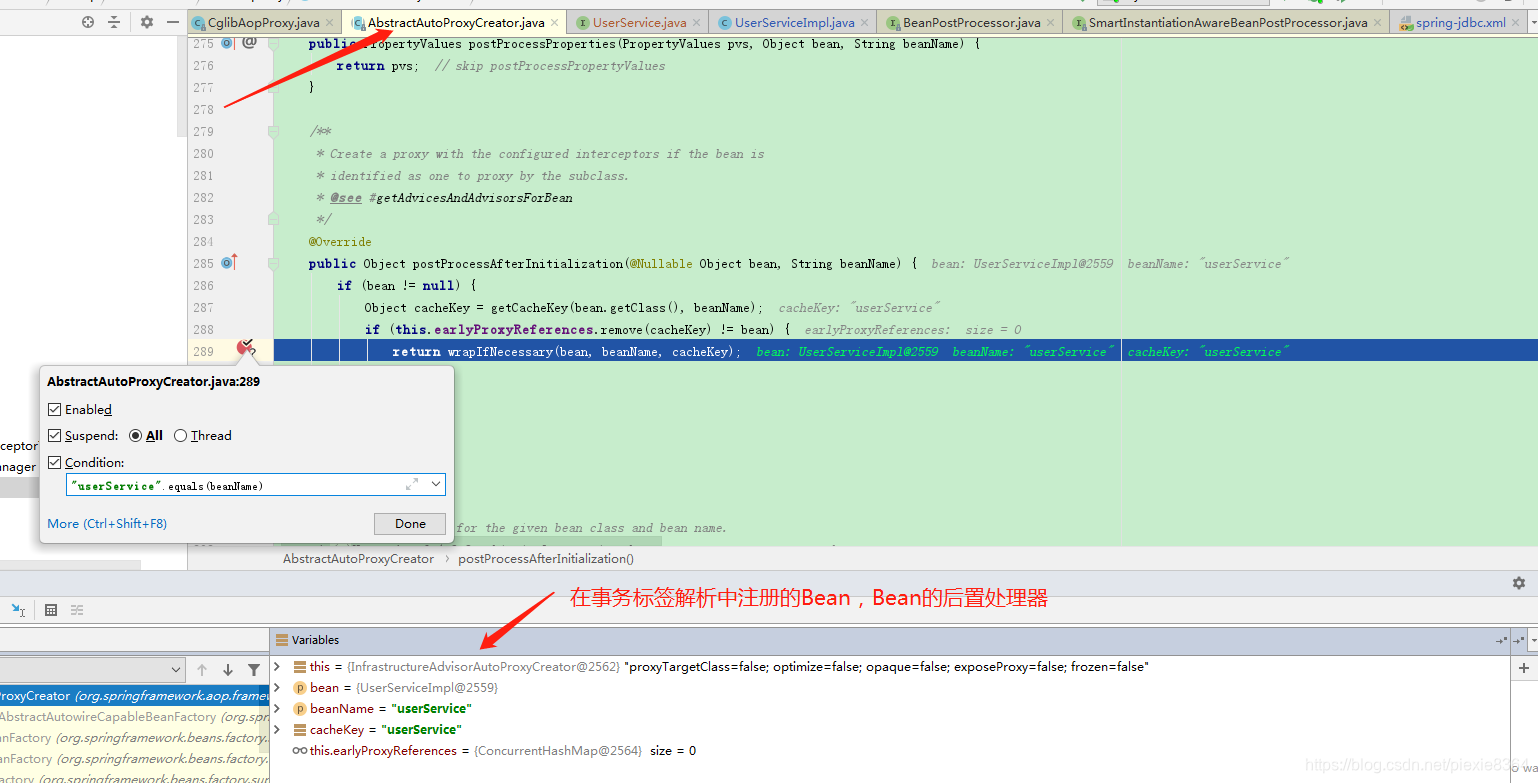Viewport: 1538px width, 783px height.
Task: Show hidden editor tabs dropdown arrow
Action: (x=1533, y=23)
